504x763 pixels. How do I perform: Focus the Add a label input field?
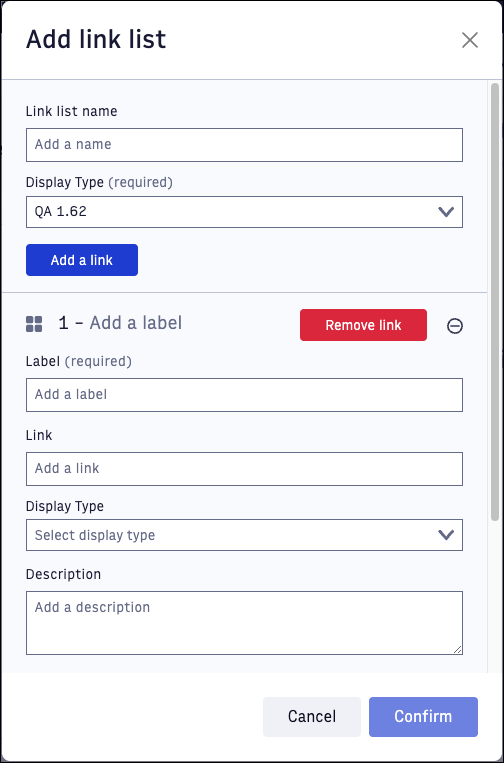coord(244,395)
